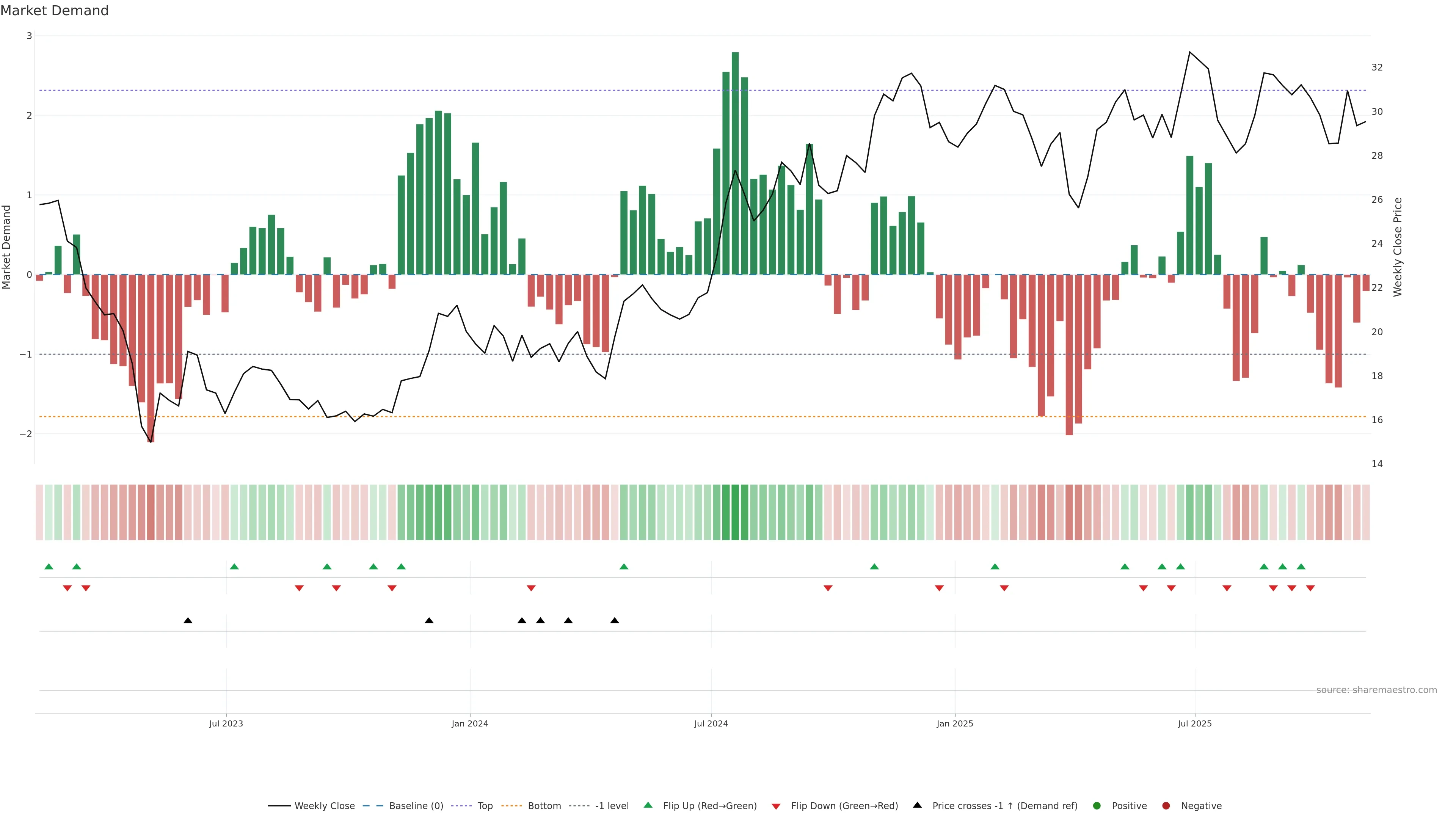This screenshot has height=819, width=1456.
Task: Select the rightmost black price-cross marker
Action: click(614, 621)
